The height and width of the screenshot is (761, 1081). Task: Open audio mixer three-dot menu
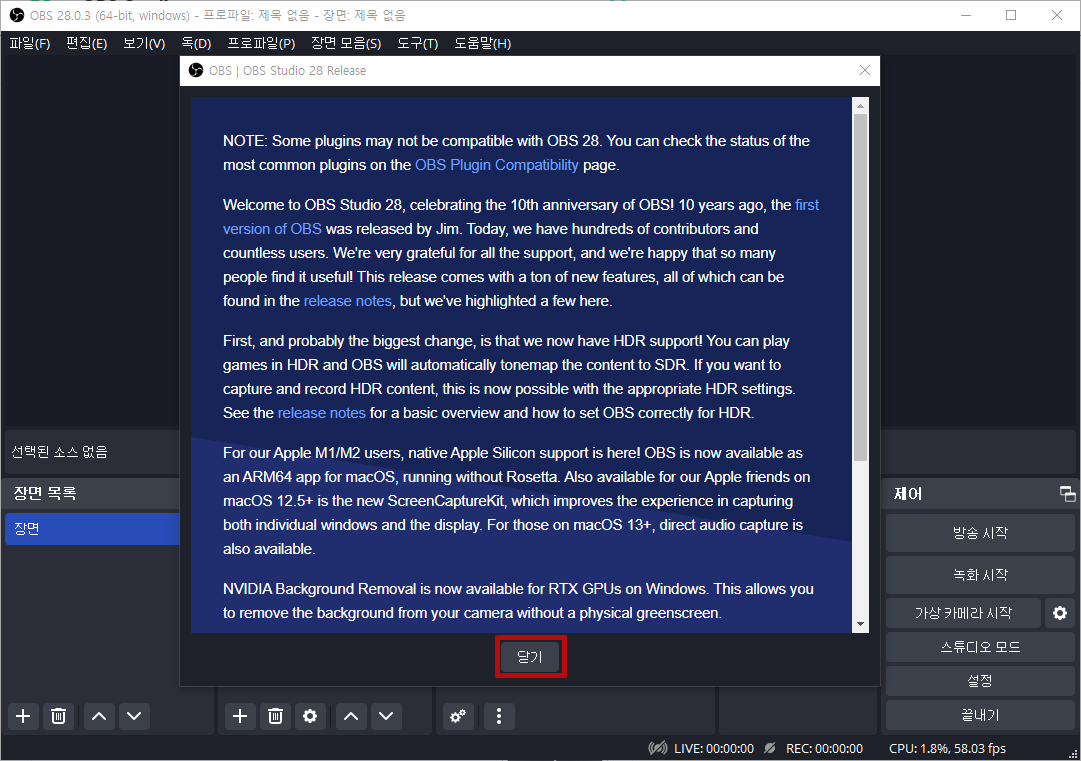499,716
